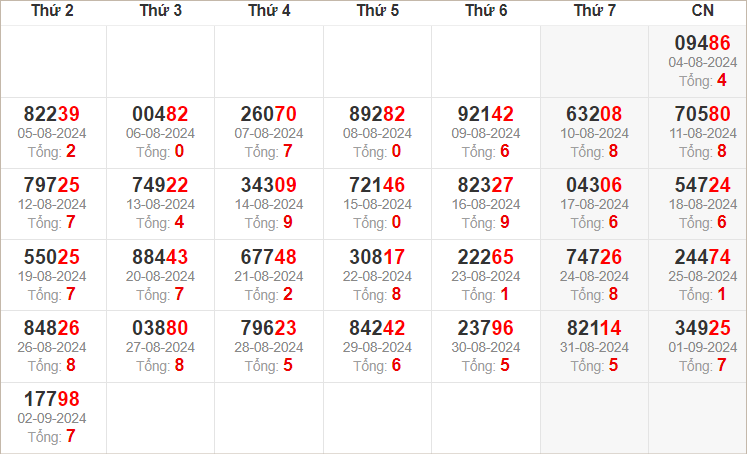The height and width of the screenshot is (454, 747).
Task: Click the Thứ 2 column header
Action: click(x=52, y=11)
